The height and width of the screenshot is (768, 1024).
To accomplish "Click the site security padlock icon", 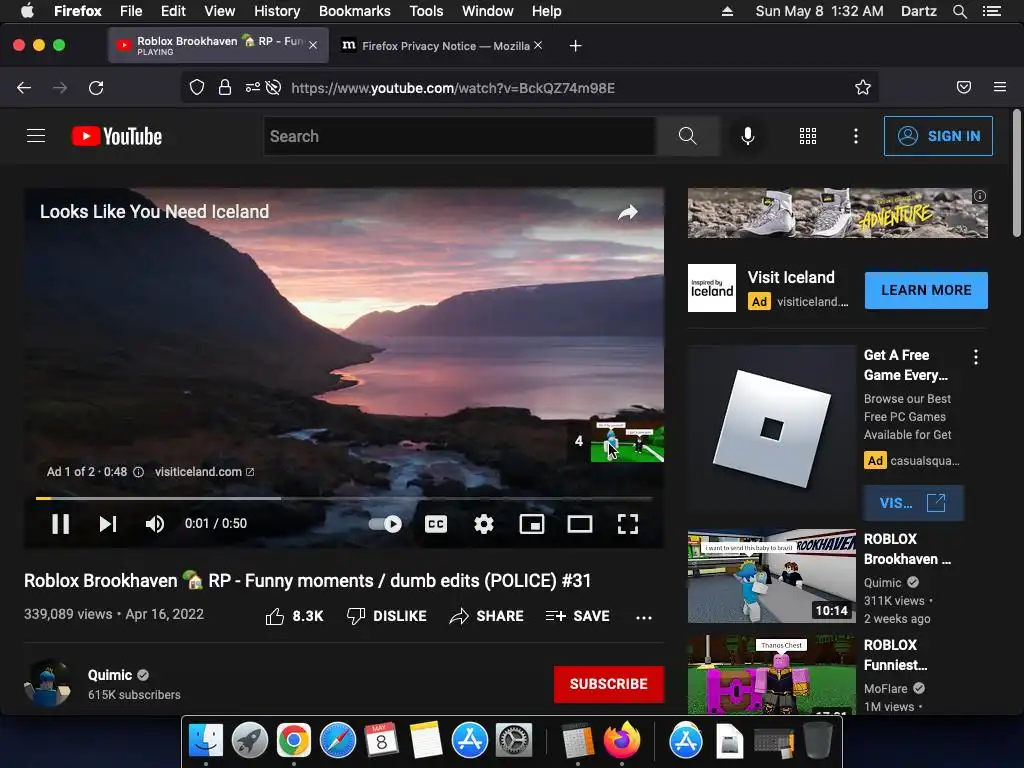I will [x=225, y=88].
